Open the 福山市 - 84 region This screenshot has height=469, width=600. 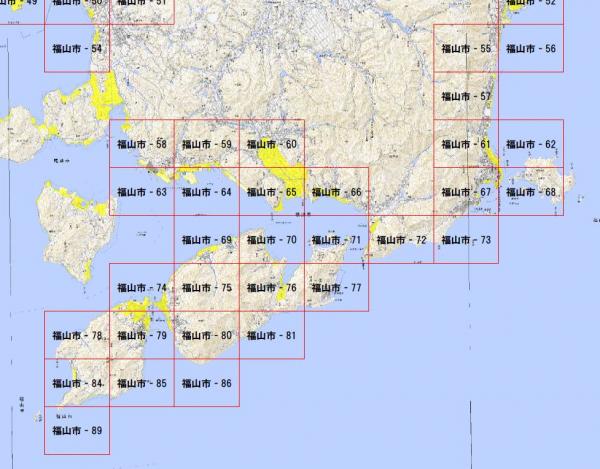click(77, 383)
